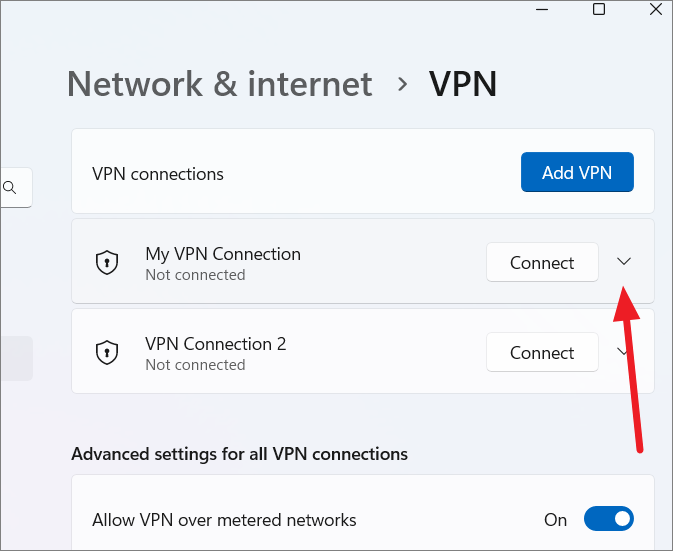Click the Allow VPN over metered networks label
Screen dimensions: 673x551
pyautogui.click(x=224, y=520)
